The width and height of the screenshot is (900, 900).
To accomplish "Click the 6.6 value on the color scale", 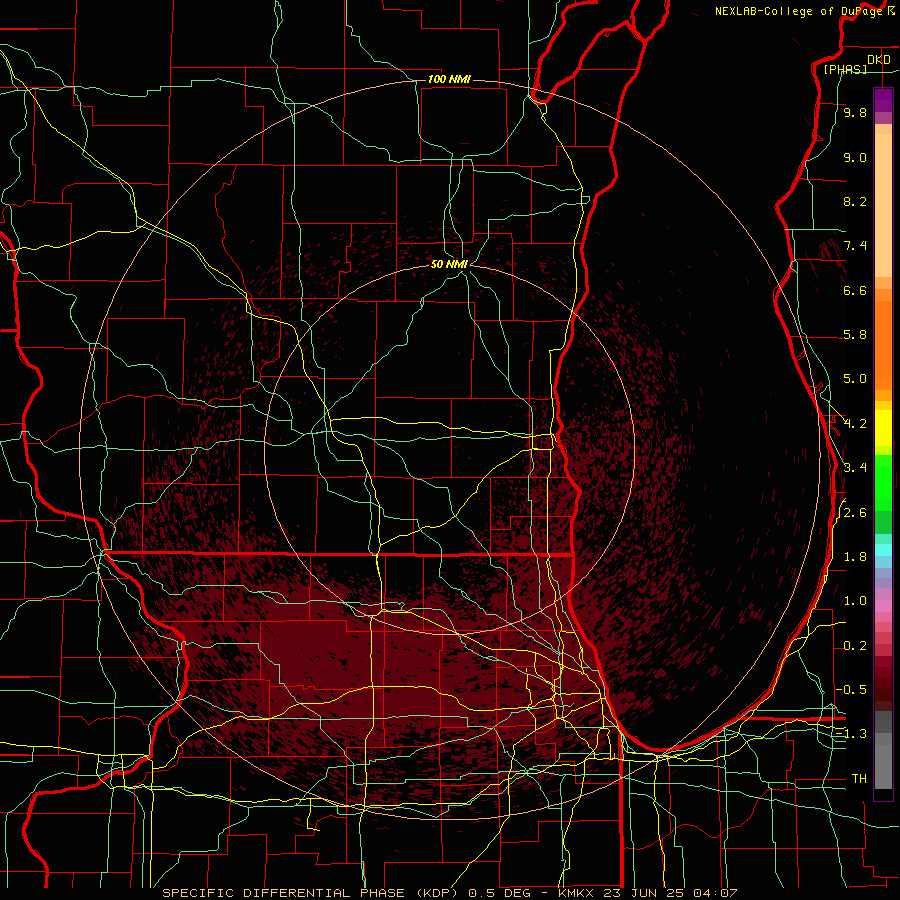I will click(x=855, y=290).
